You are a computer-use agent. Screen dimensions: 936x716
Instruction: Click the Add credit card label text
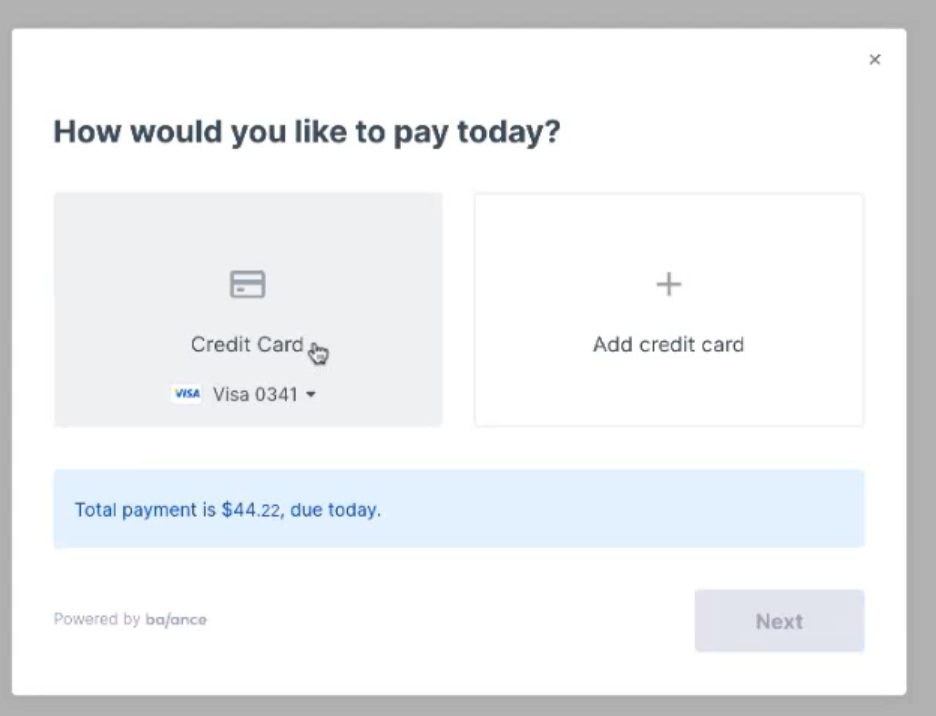click(x=669, y=345)
